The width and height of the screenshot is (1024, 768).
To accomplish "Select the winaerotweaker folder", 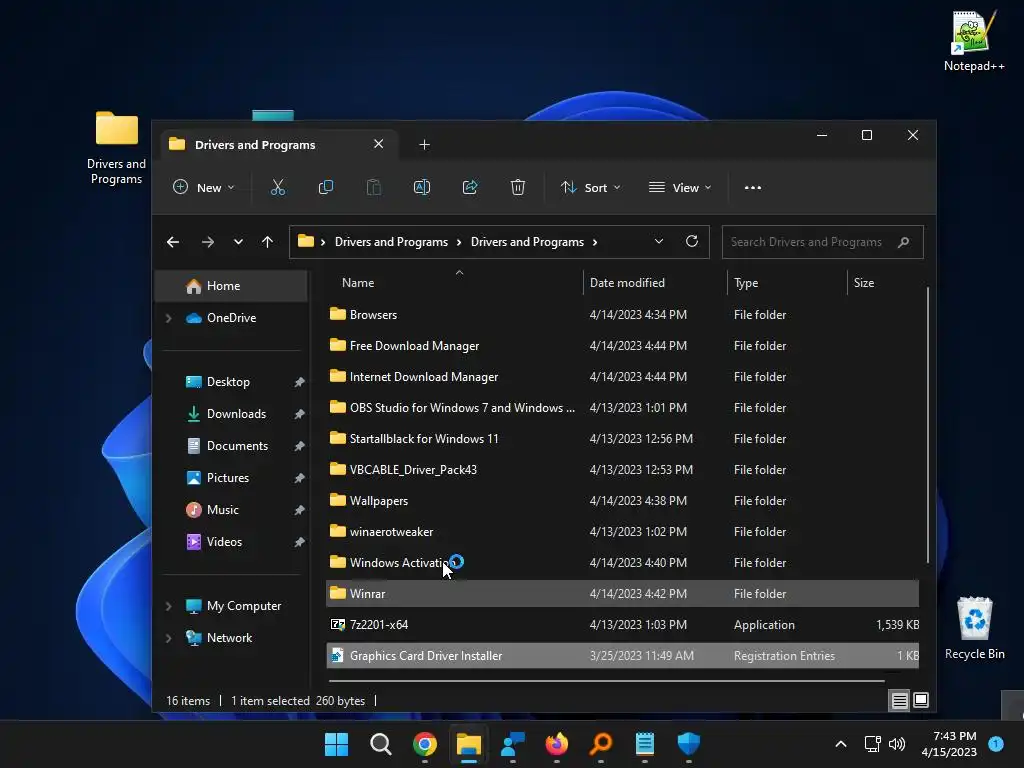I will pyautogui.click(x=622, y=532).
